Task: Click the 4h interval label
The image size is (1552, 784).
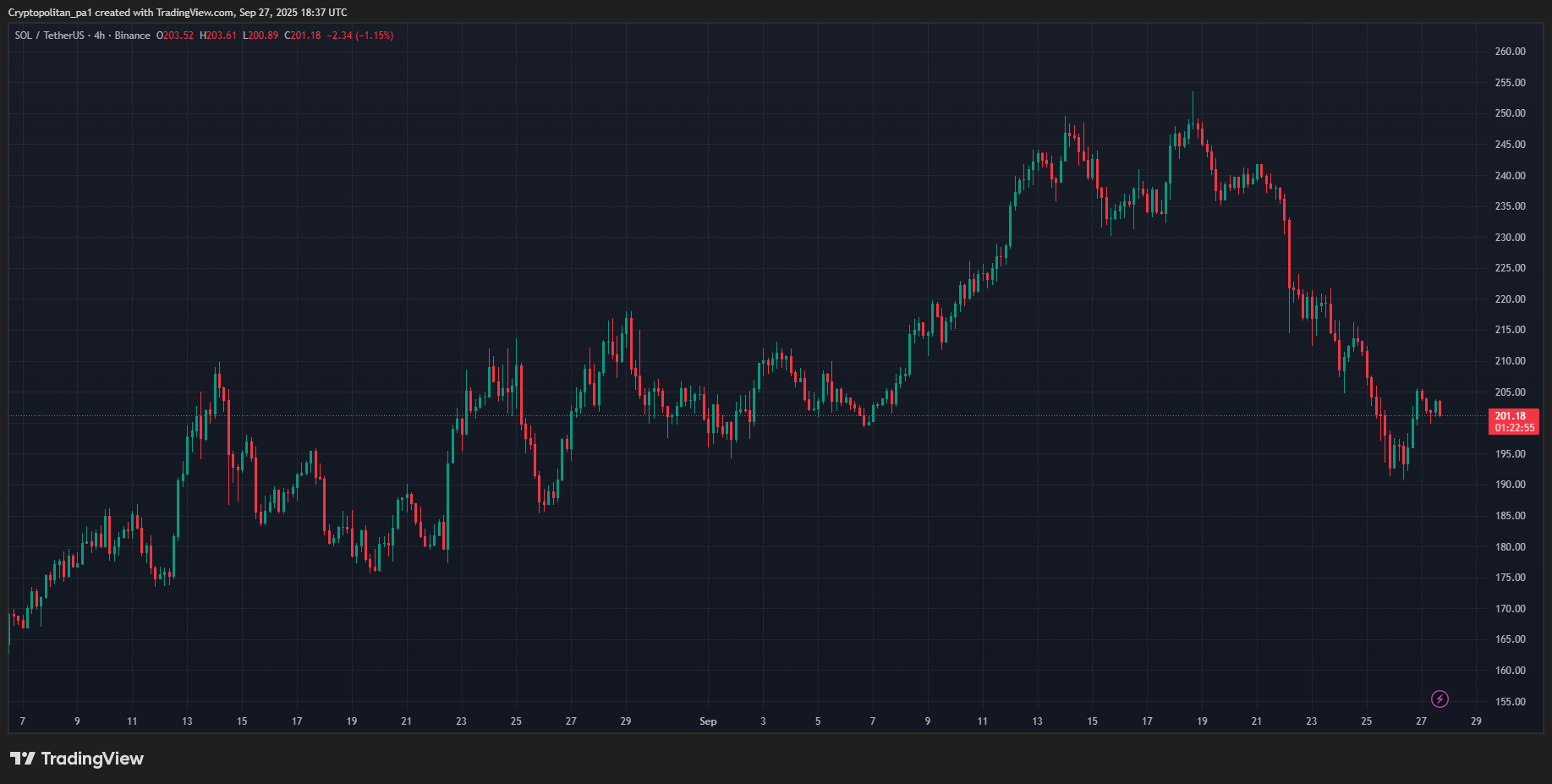Action: (x=100, y=36)
